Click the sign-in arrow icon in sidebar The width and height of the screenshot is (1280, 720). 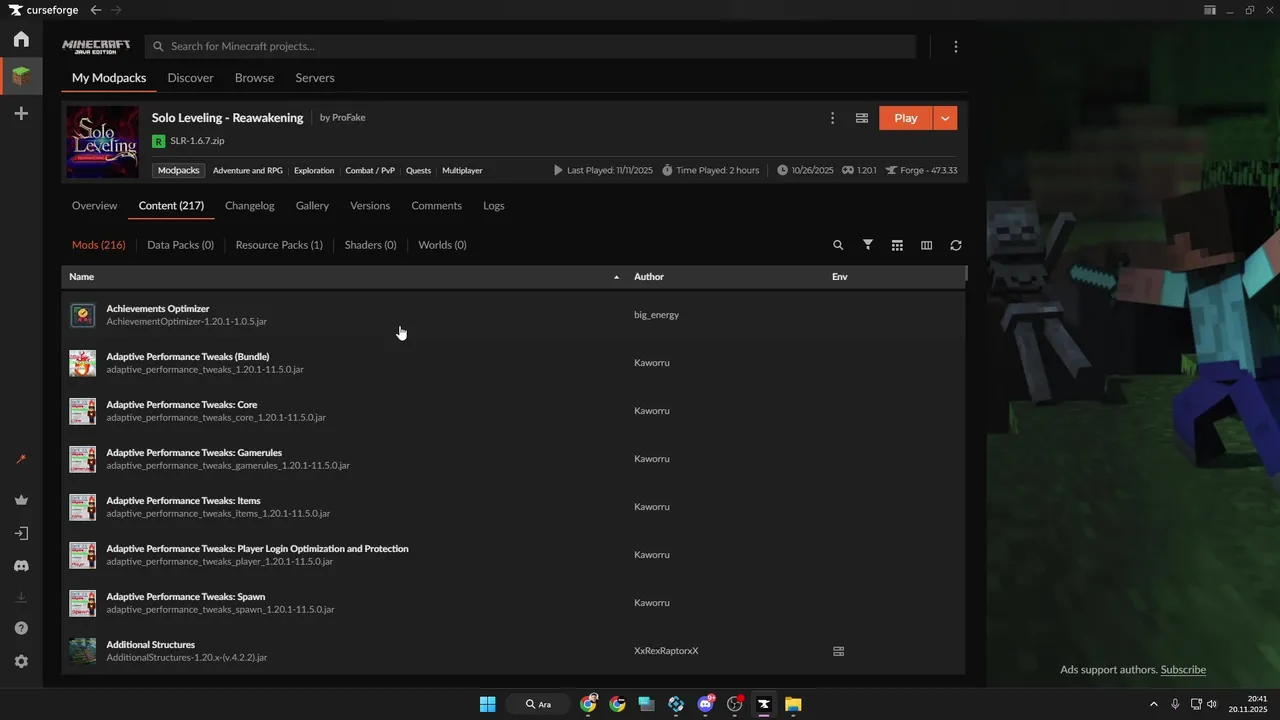[x=21, y=533]
